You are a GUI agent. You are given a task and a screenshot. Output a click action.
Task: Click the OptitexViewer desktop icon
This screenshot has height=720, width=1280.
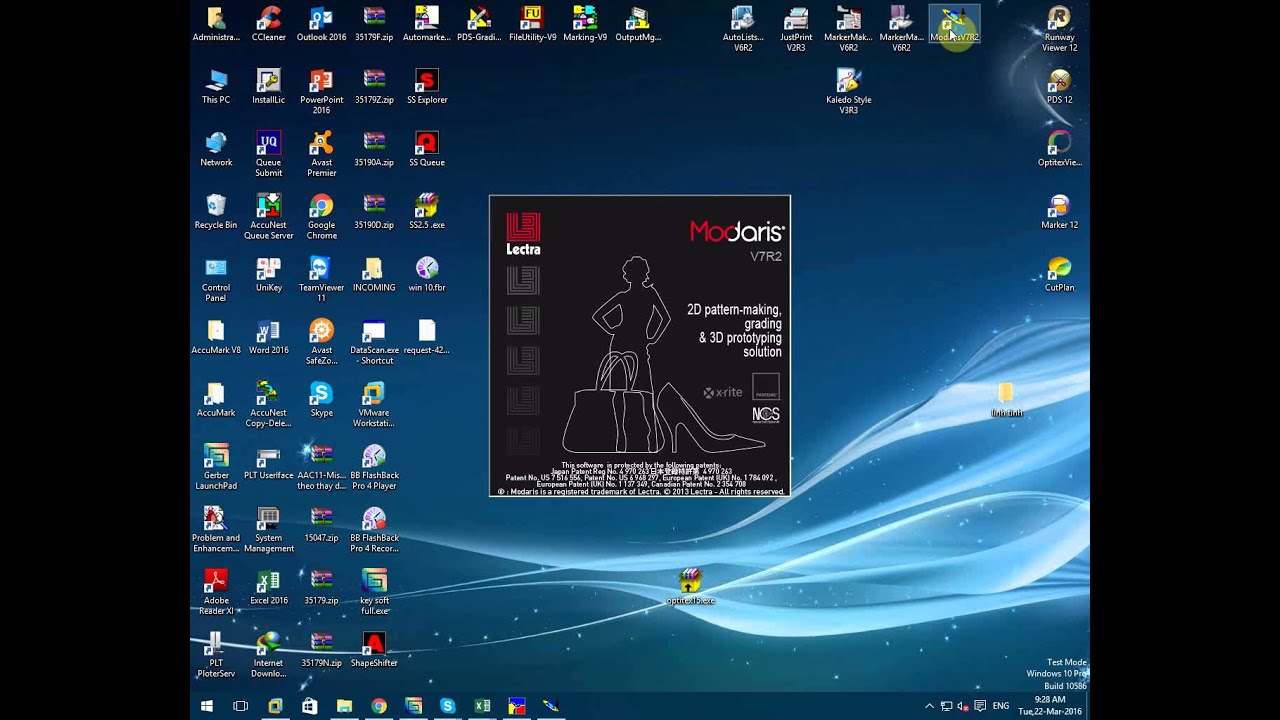(x=1059, y=149)
